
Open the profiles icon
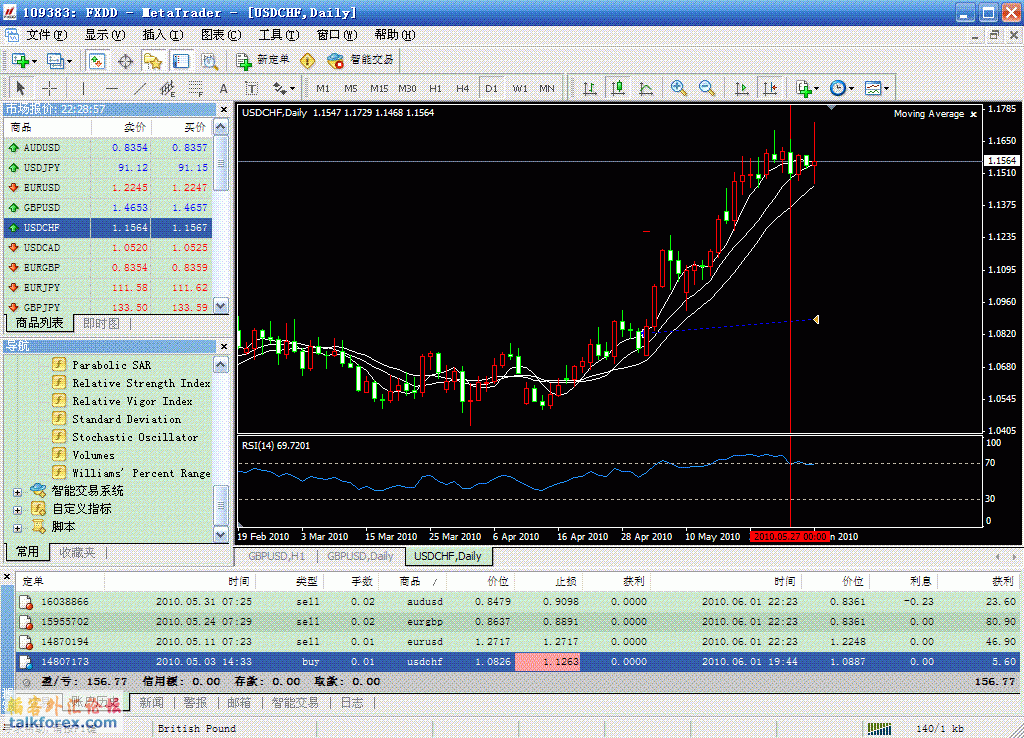click(59, 61)
